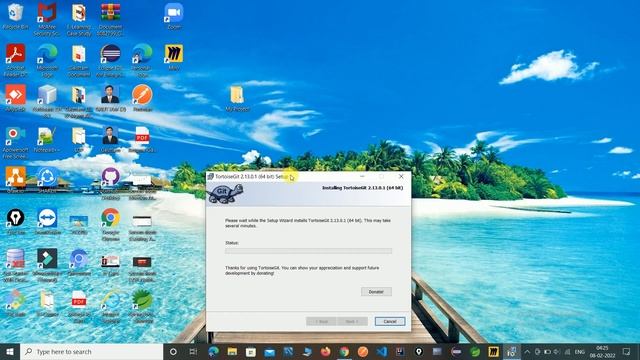Select the Apowersoft screen recorder desktop shortcut

pos(16,142)
